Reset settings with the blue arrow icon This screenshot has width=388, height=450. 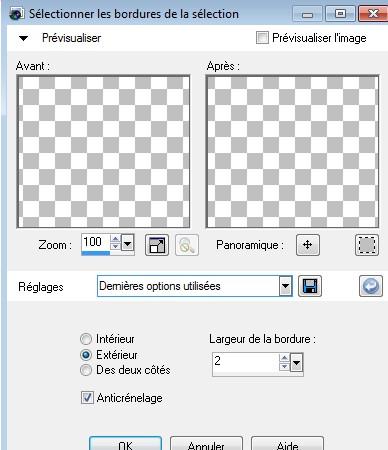click(x=371, y=286)
